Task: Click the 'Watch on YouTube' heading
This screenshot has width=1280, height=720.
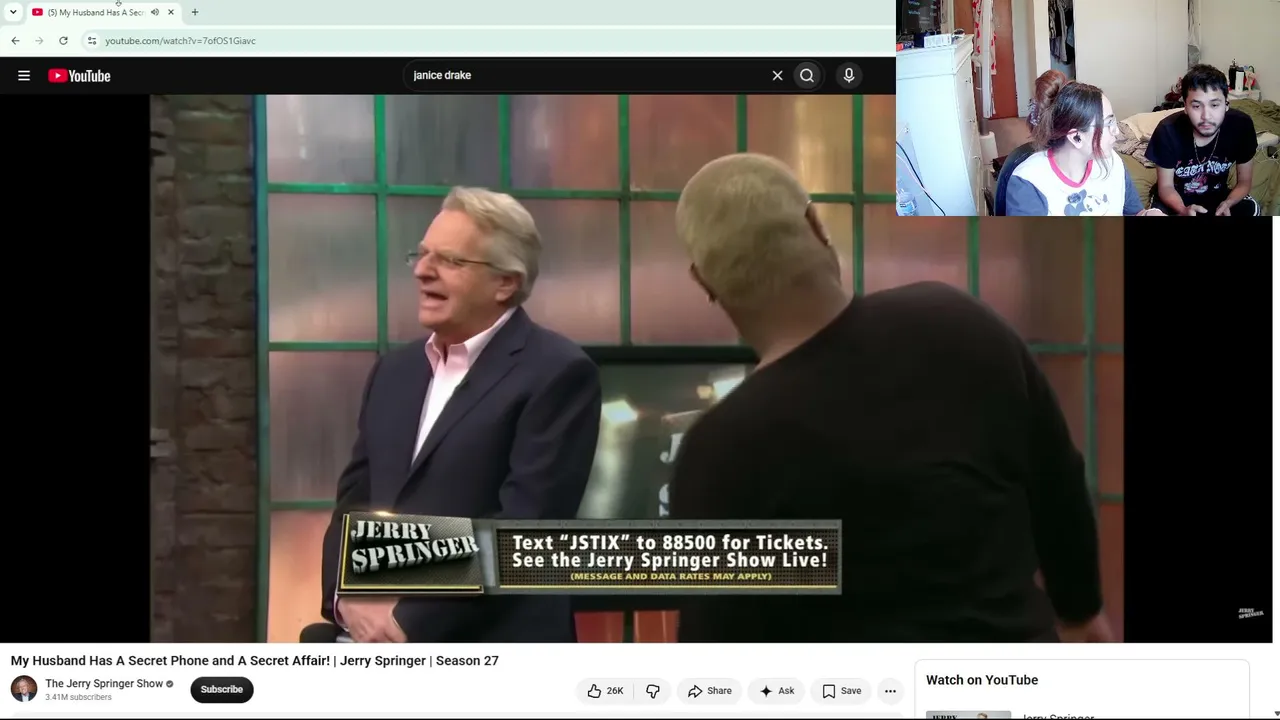Action: click(x=982, y=680)
